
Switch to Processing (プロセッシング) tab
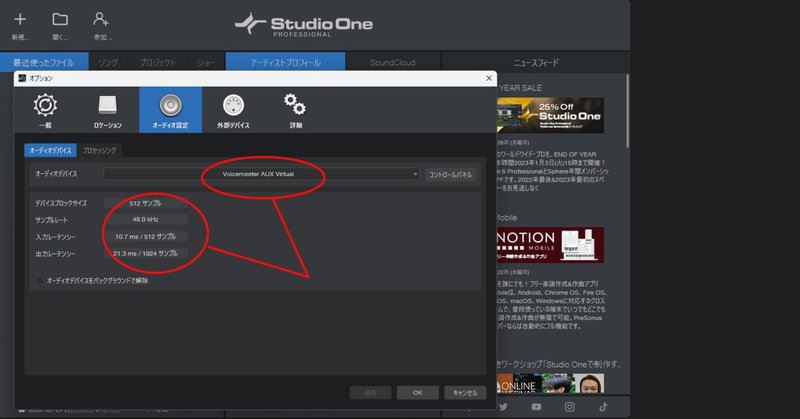99,151
